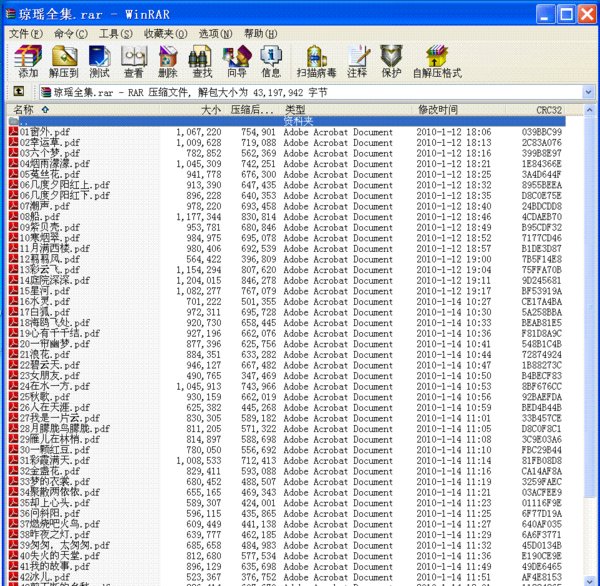Select file 39匆匆，太匆匆.pdf

coord(65,545)
